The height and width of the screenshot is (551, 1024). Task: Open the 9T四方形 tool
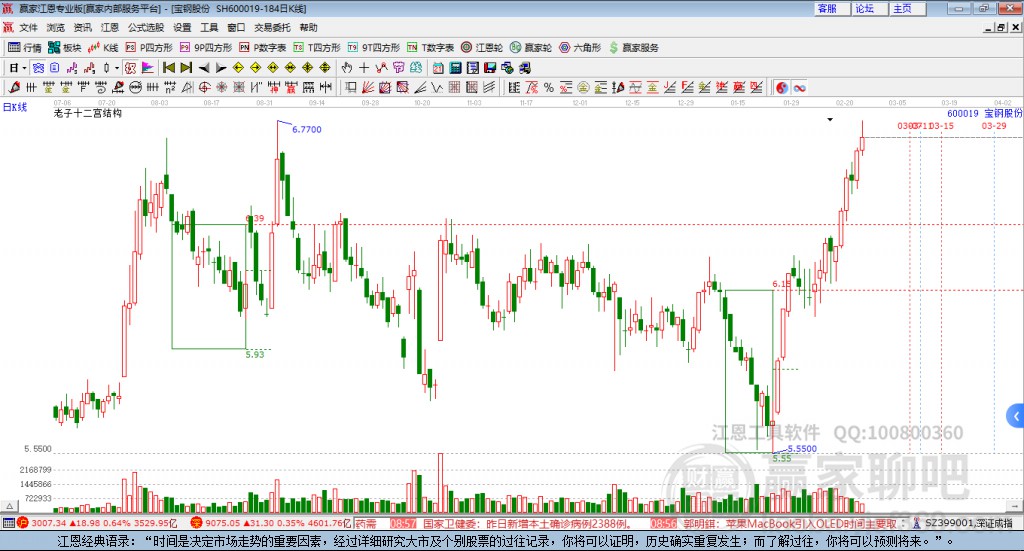(x=374, y=48)
